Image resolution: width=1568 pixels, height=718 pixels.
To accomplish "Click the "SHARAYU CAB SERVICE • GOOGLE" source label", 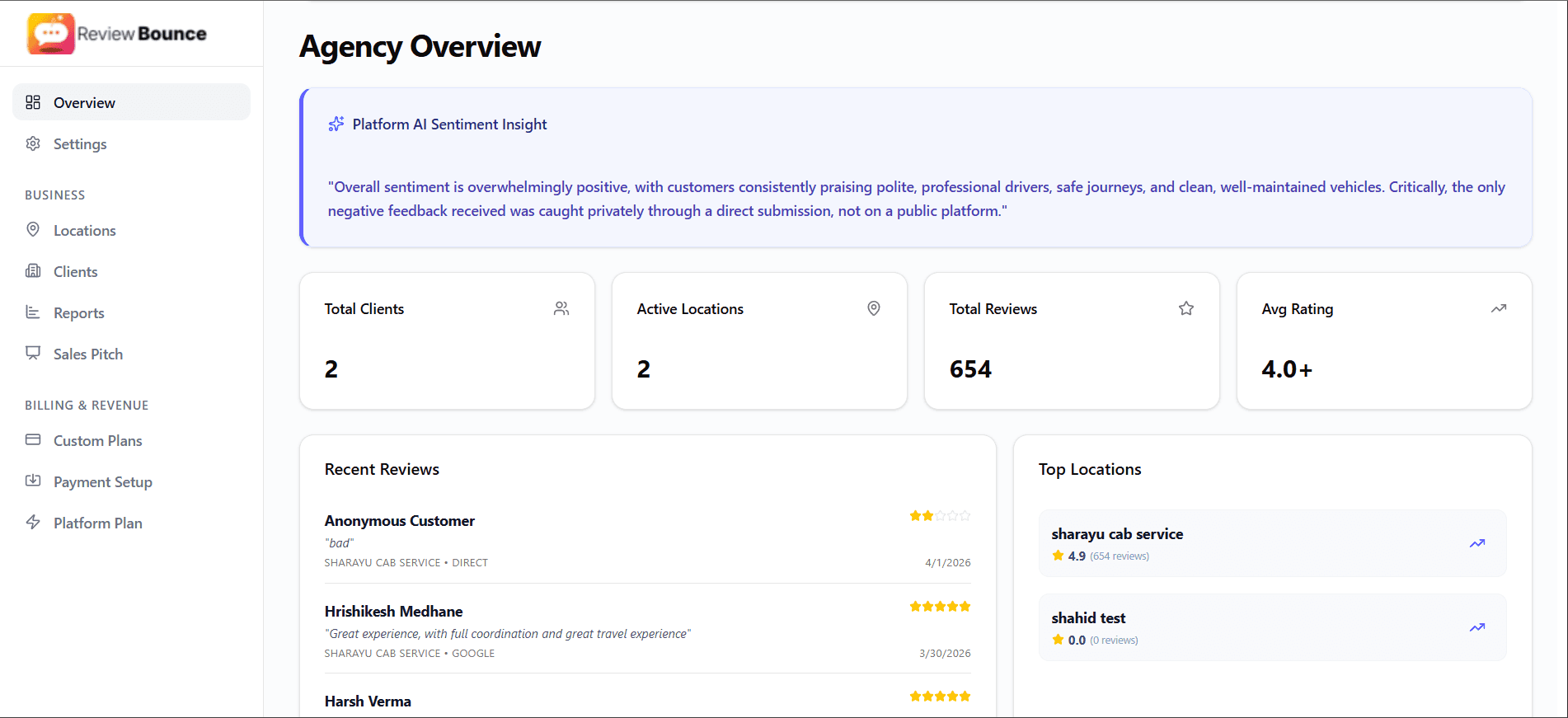I will 410,653.
